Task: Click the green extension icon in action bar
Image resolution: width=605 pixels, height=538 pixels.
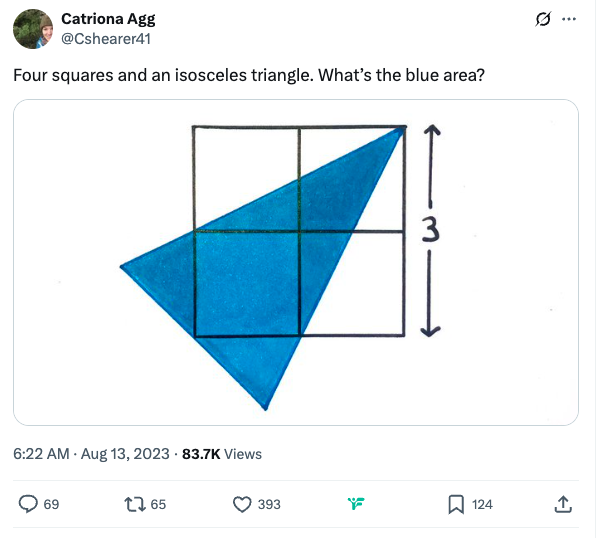Action: pos(356,503)
